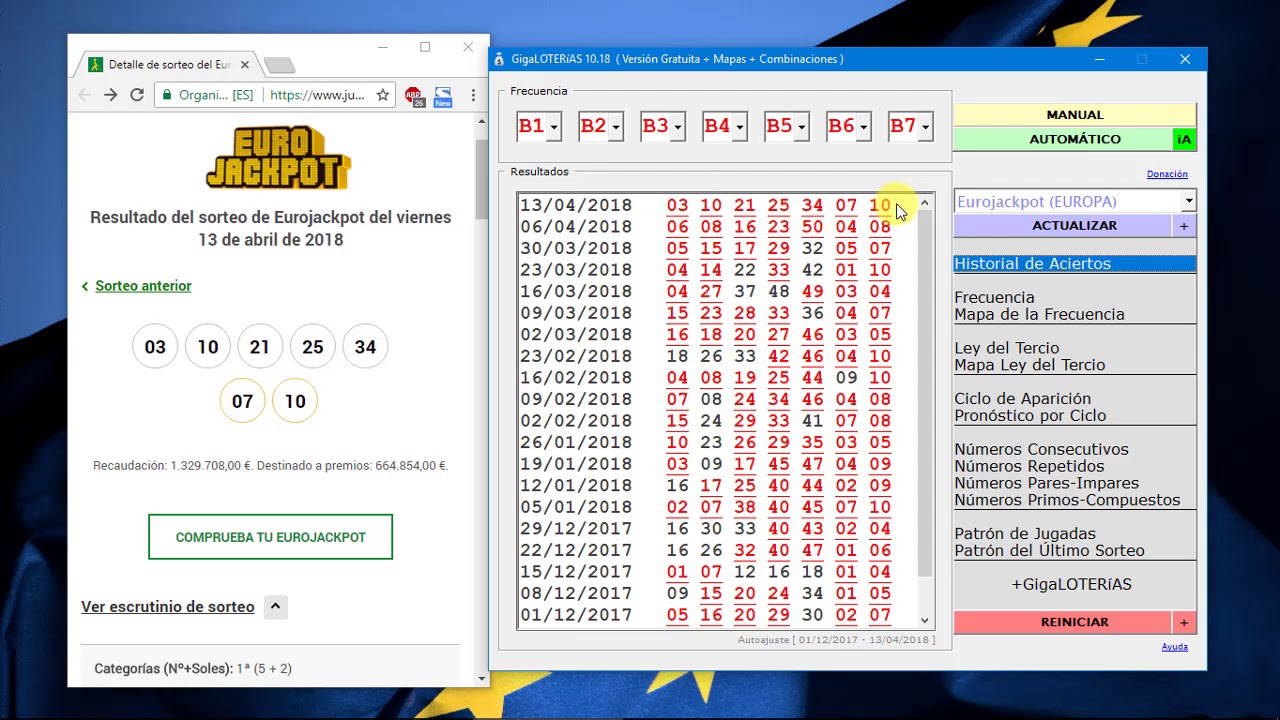Open the Ayuda link

[x=1175, y=647]
